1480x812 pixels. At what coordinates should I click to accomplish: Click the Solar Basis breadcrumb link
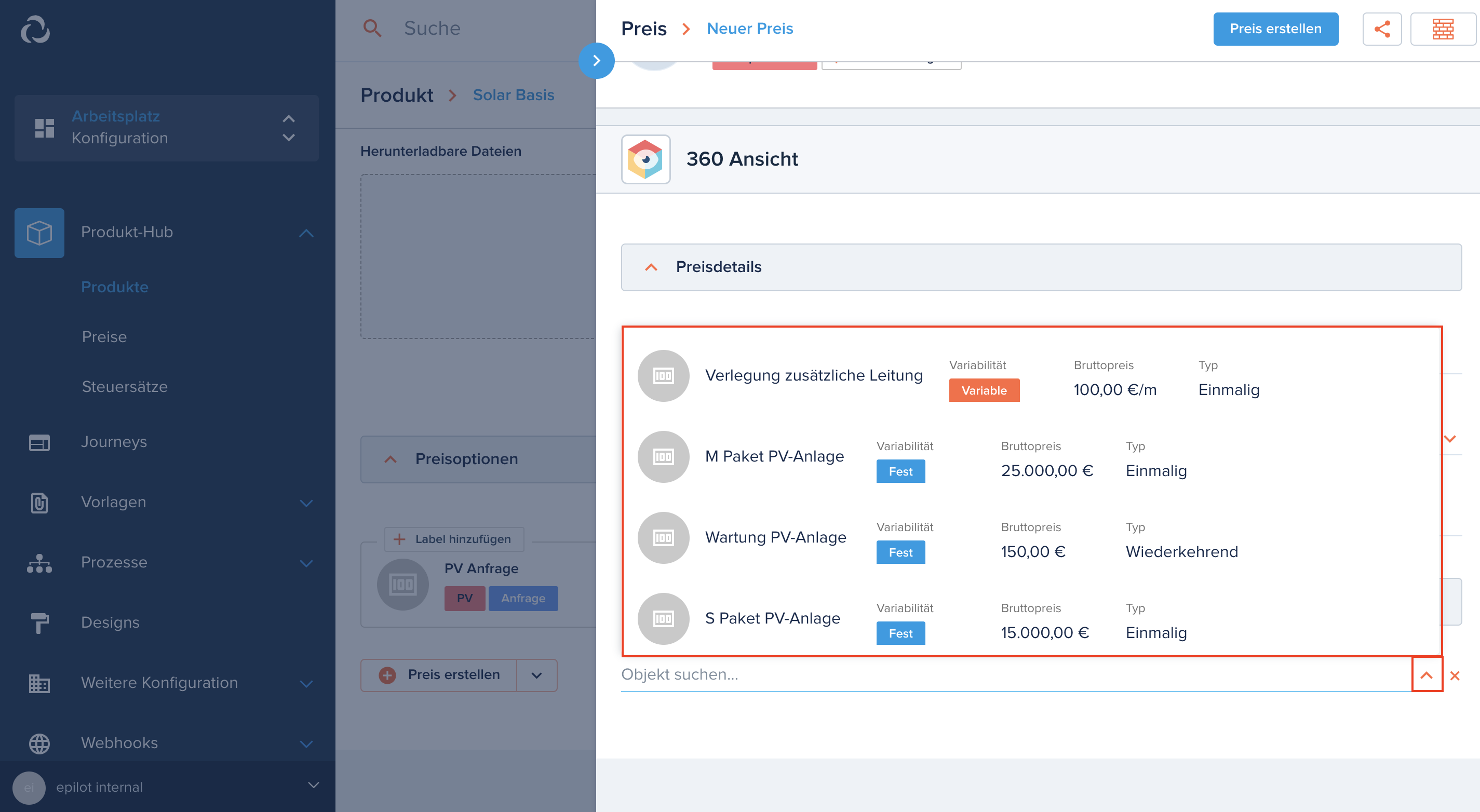point(514,95)
